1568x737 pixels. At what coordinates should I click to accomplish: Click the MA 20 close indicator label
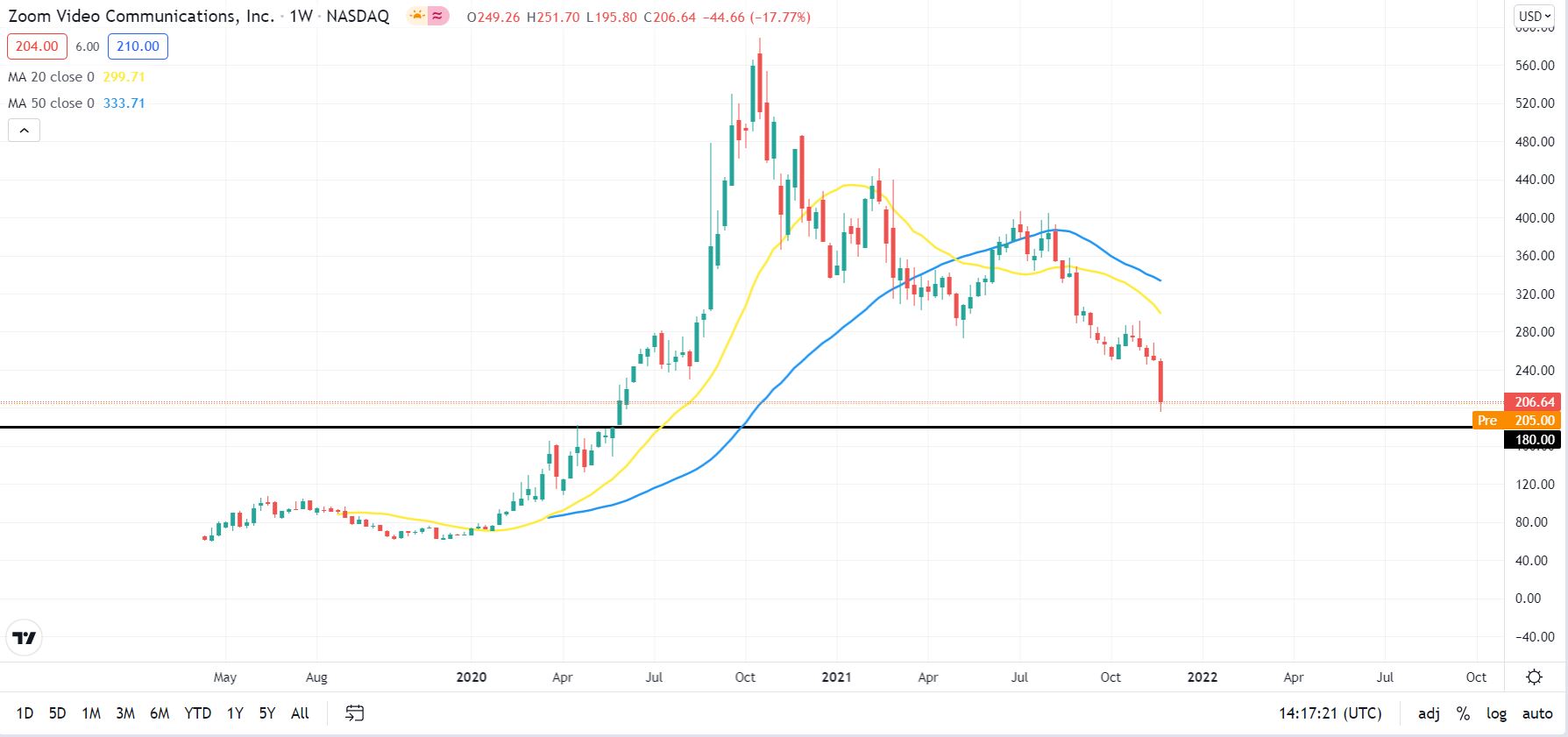point(51,77)
